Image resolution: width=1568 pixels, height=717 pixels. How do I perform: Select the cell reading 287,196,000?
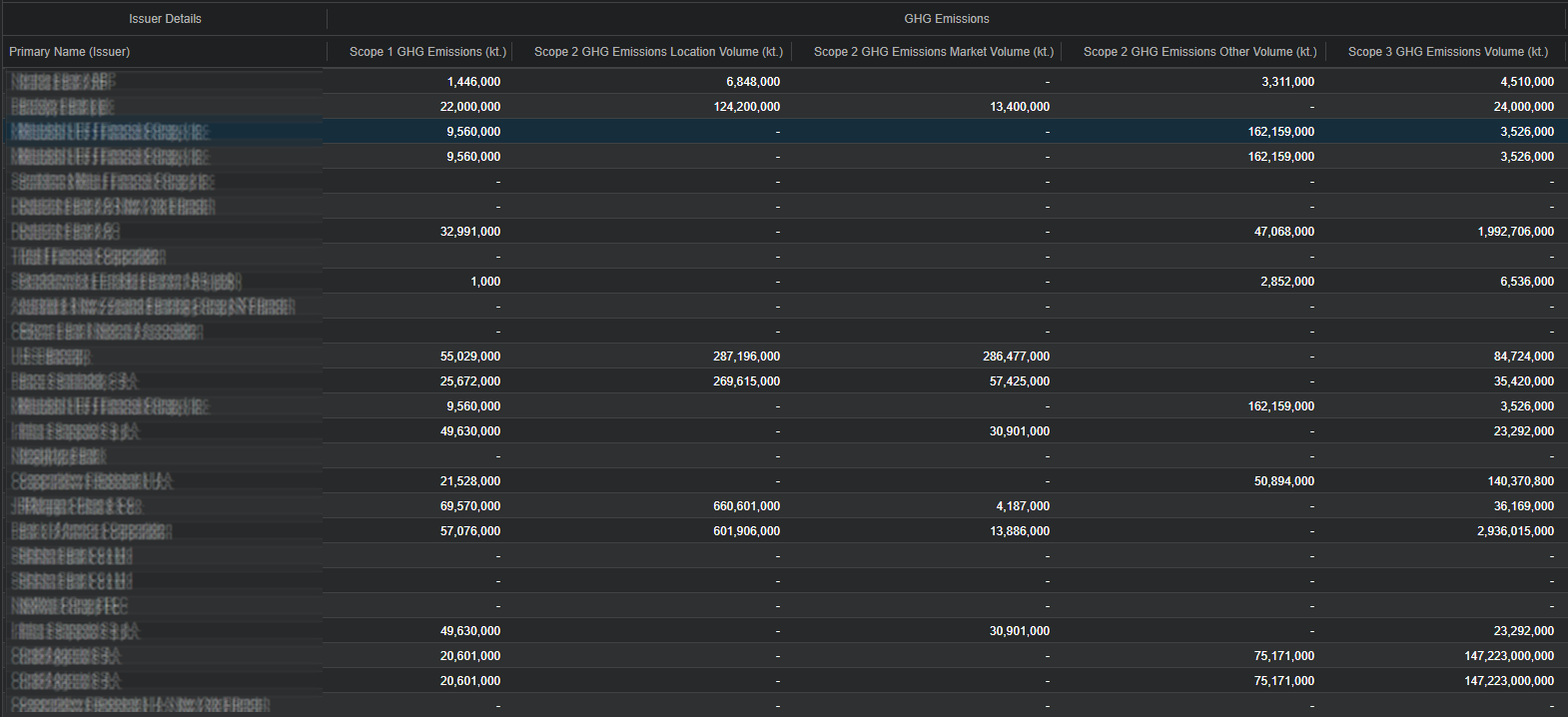[747, 357]
